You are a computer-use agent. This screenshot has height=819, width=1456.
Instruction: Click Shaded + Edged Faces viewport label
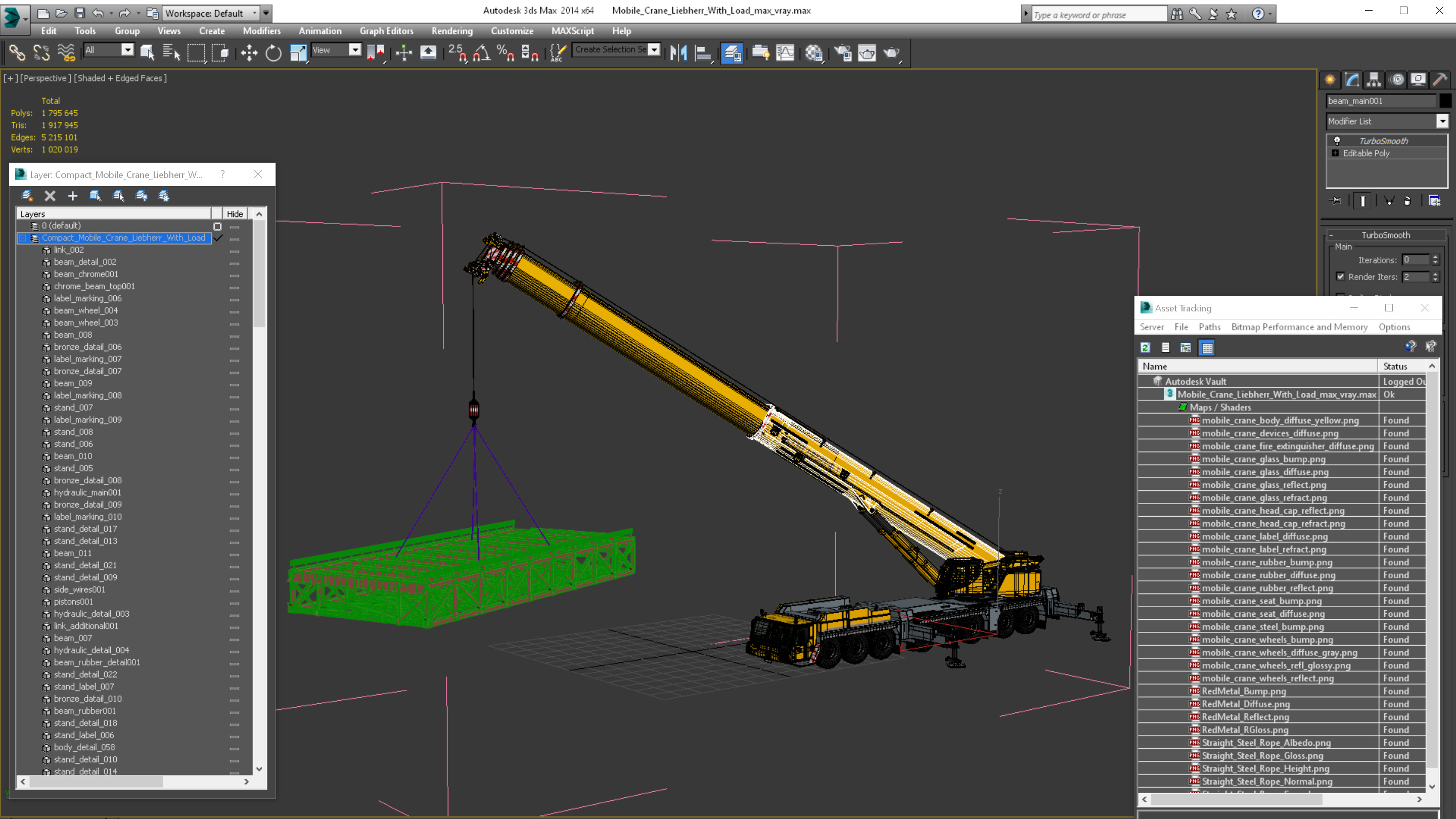pos(120,78)
